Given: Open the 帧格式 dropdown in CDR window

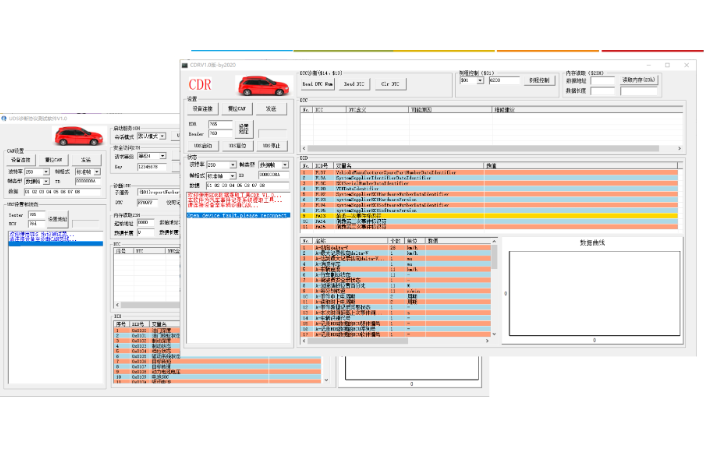Looking at the screenshot, I should (233, 176).
